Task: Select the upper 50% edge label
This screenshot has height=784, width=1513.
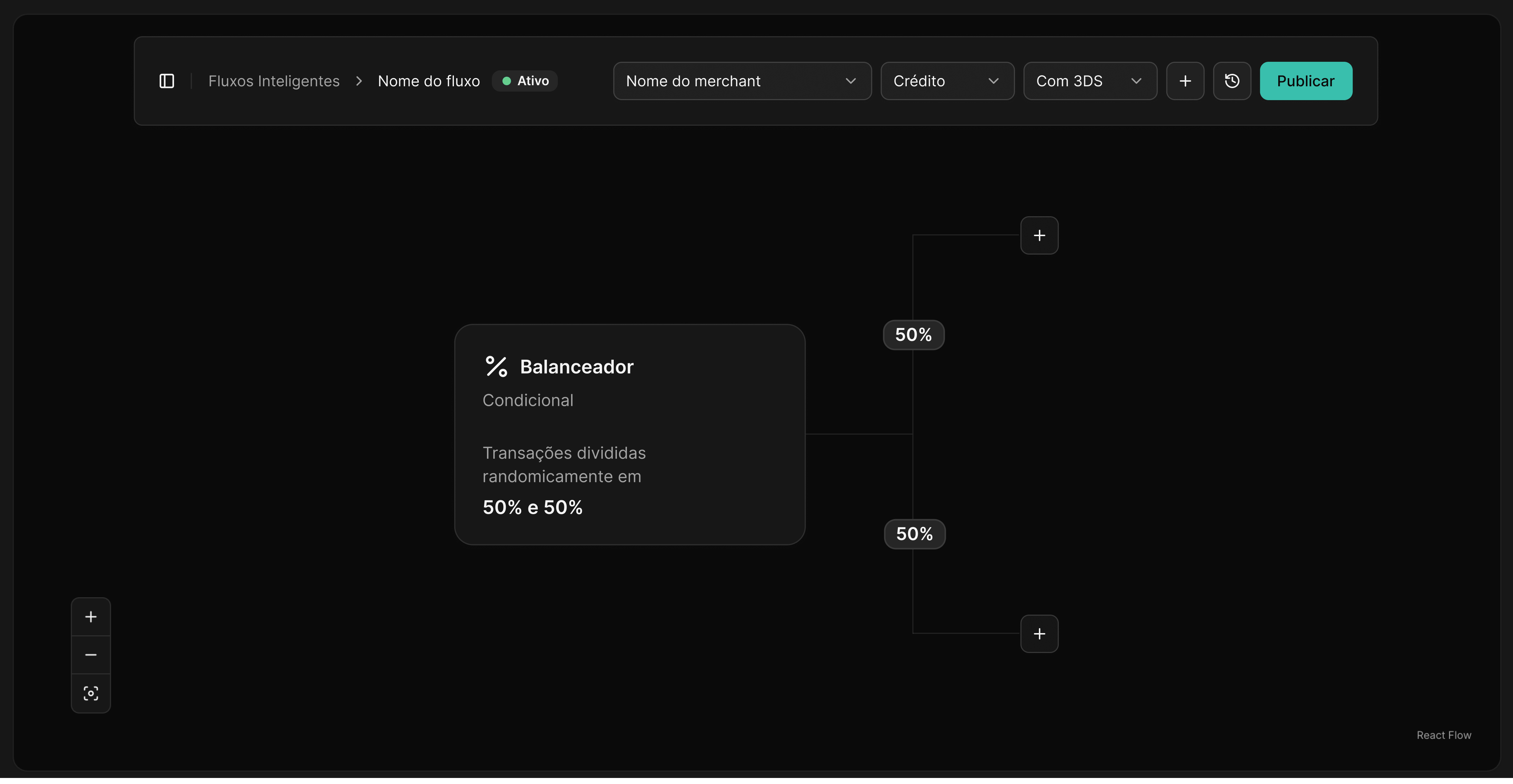Action: pos(914,335)
